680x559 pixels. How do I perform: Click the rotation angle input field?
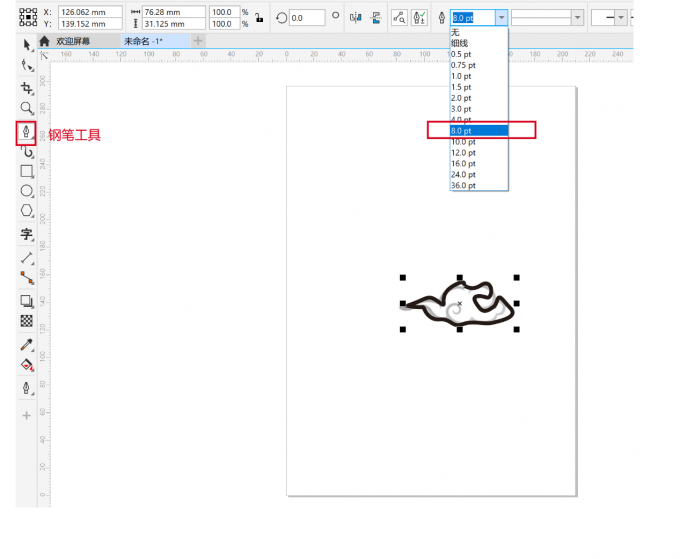[305, 17]
